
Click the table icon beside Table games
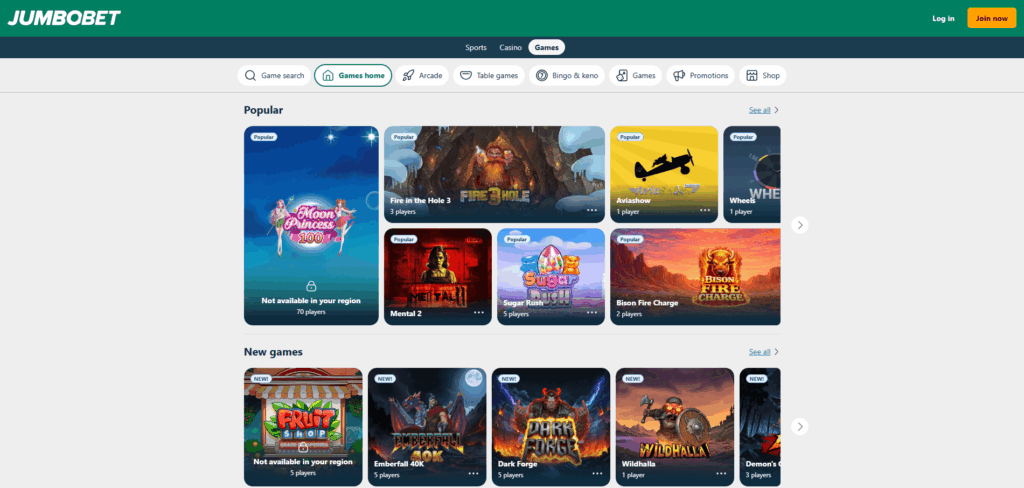pyautogui.click(x=466, y=76)
